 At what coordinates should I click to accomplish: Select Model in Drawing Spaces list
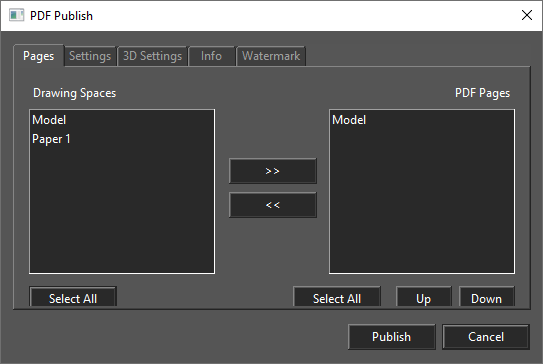tap(122, 120)
